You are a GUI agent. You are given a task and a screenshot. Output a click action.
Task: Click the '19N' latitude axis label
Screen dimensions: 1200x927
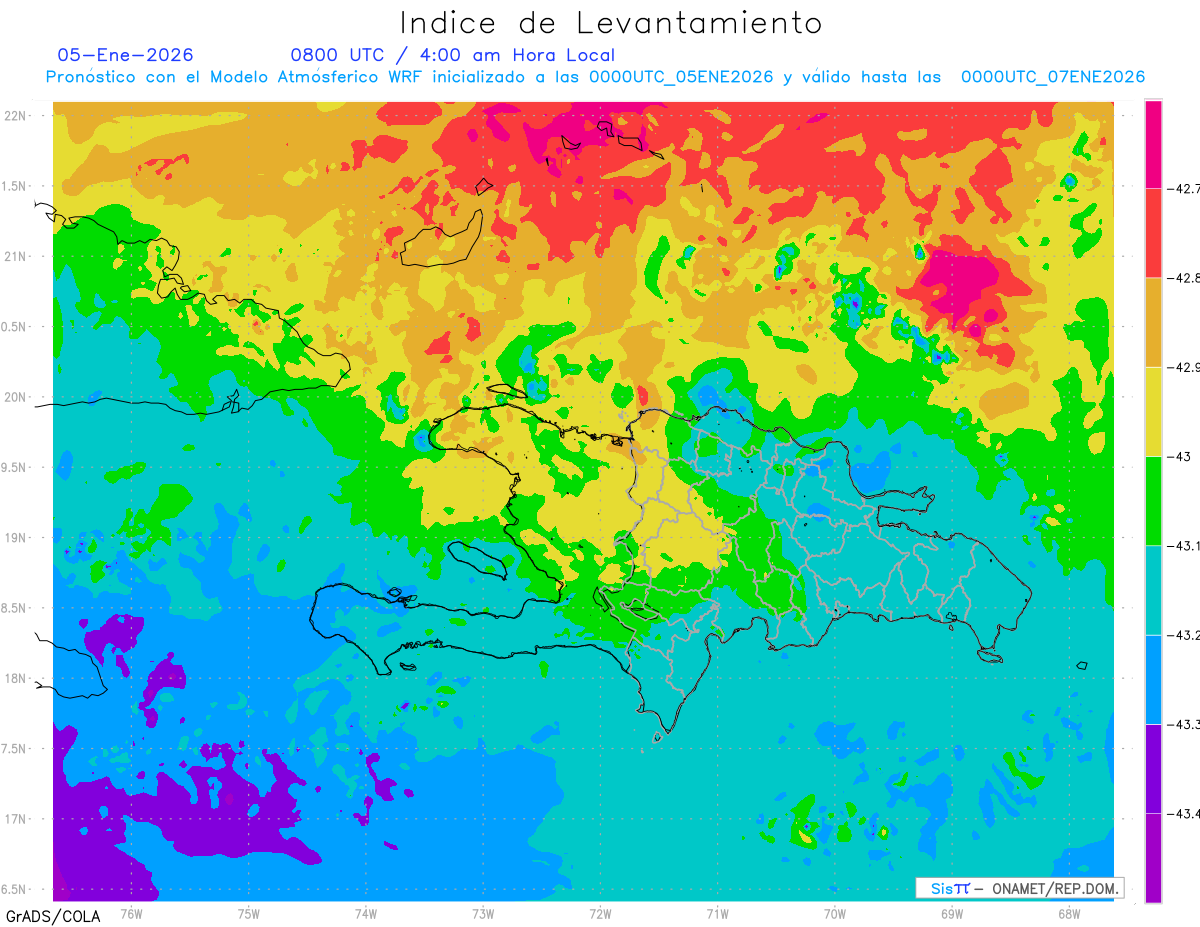[16, 538]
